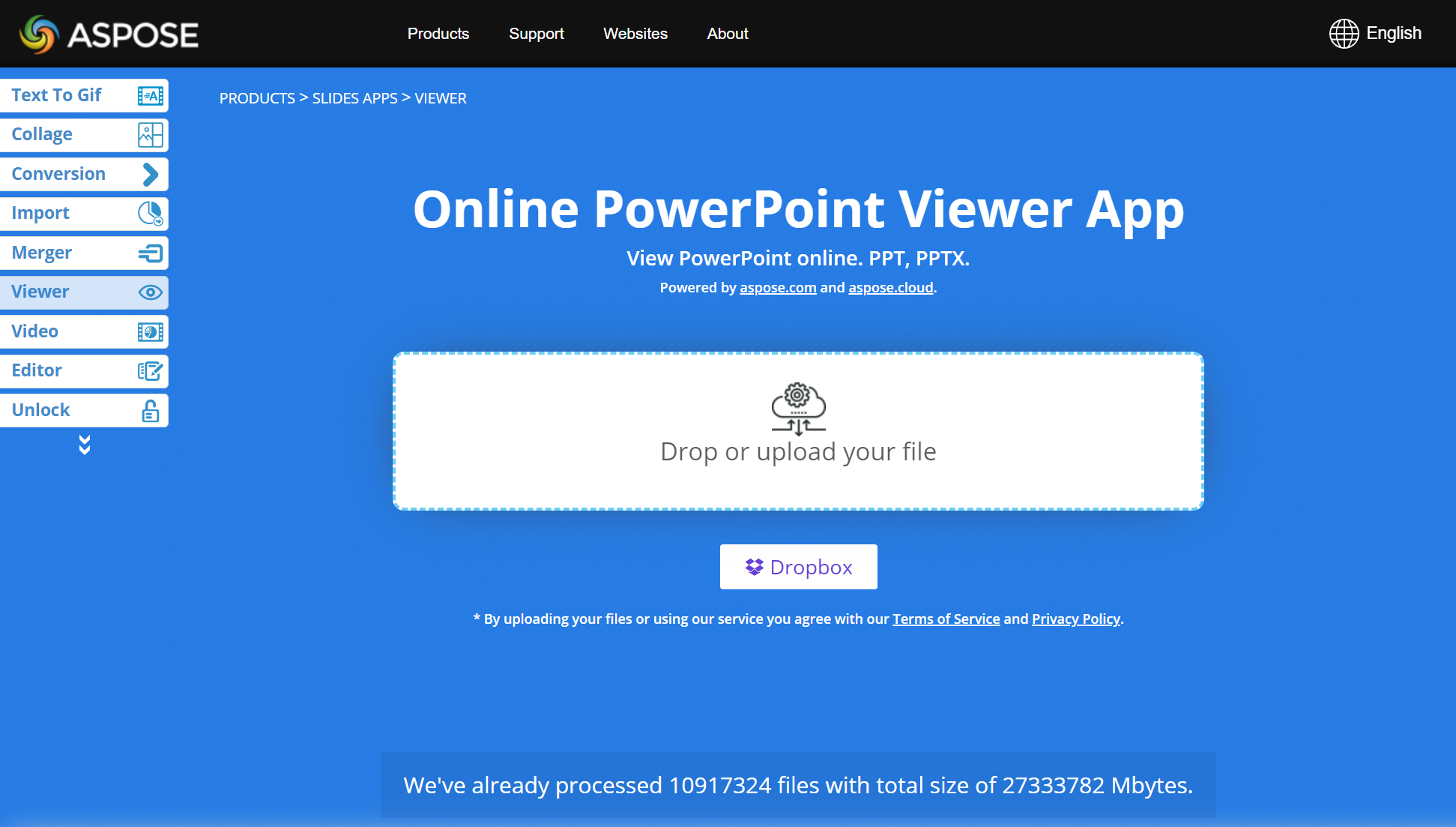
Task: Open the aspose.cloud link
Action: (890, 288)
